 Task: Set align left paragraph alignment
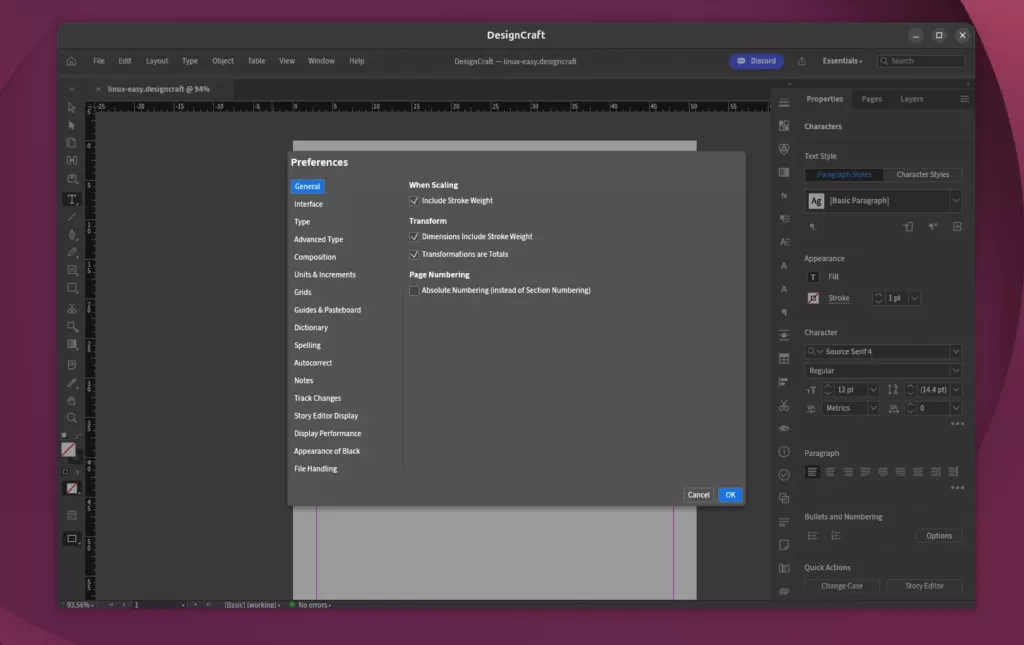812,472
